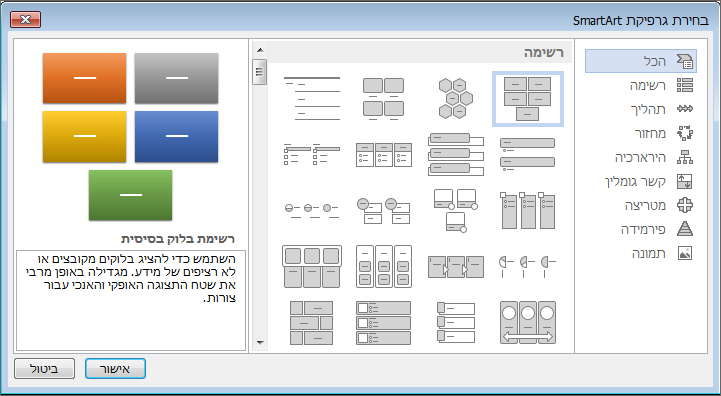
Task: Select the Bending Picture Accent List layout
Action: [x=455, y=211]
